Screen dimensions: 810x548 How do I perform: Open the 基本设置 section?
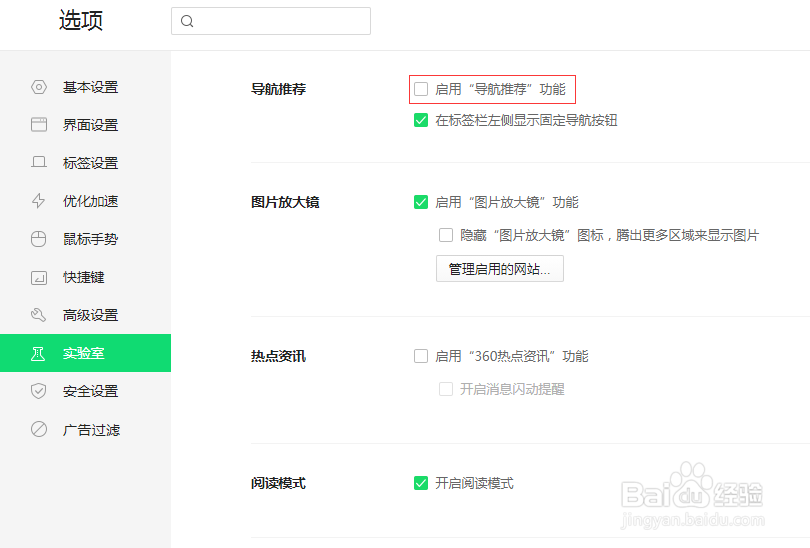coord(85,87)
